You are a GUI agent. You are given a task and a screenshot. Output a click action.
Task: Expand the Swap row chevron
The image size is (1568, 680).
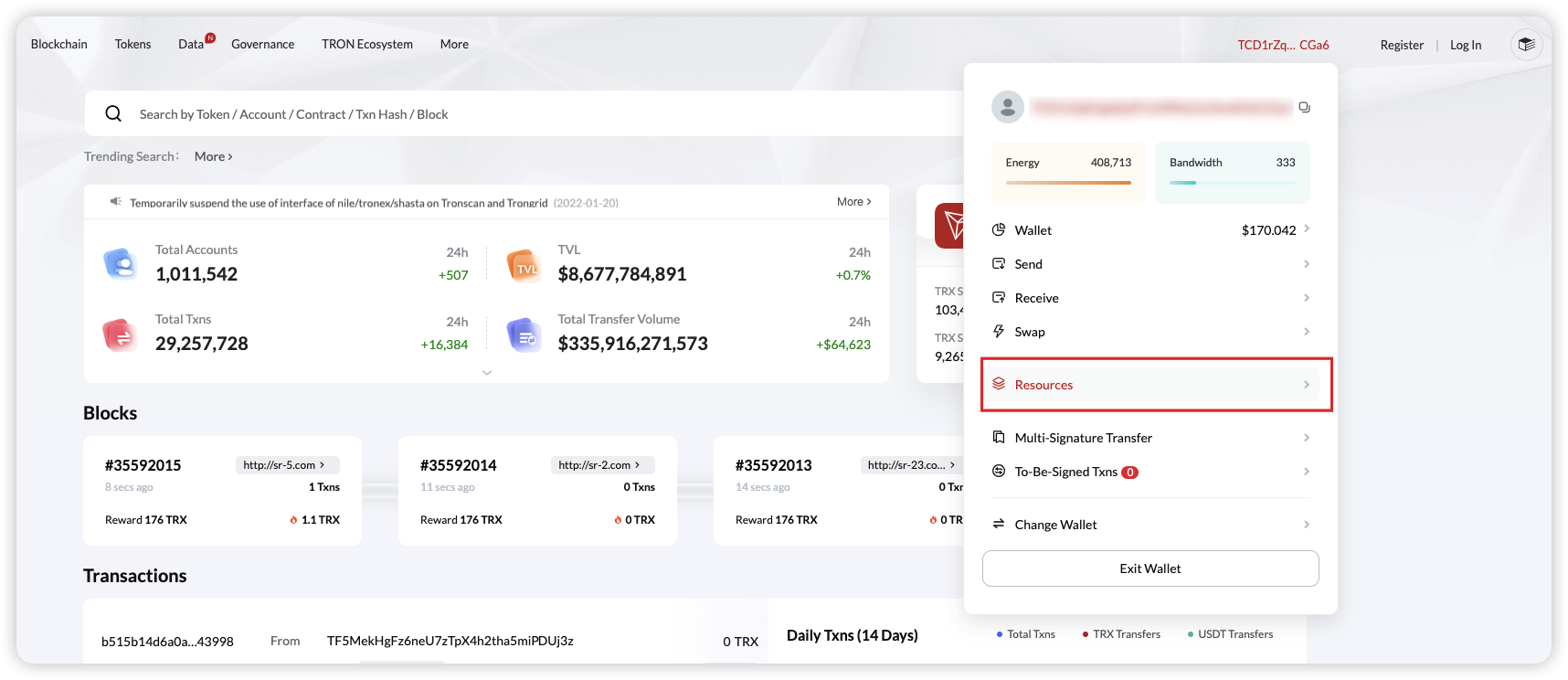coord(1307,331)
